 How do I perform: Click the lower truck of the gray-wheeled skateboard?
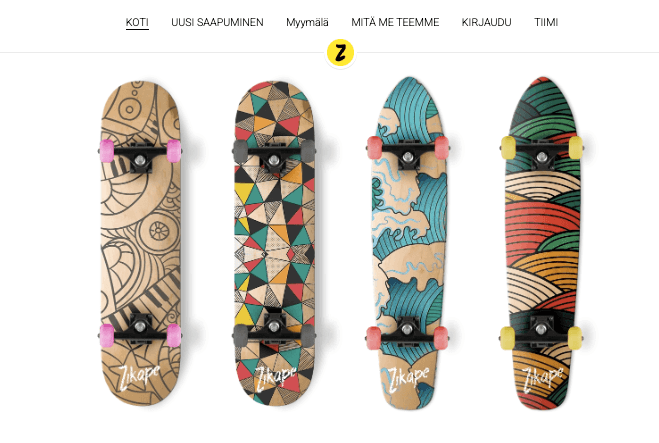click(x=274, y=331)
